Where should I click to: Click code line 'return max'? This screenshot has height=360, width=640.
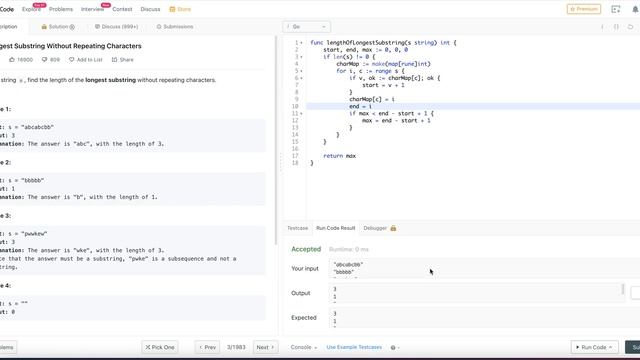click(x=339, y=156)
